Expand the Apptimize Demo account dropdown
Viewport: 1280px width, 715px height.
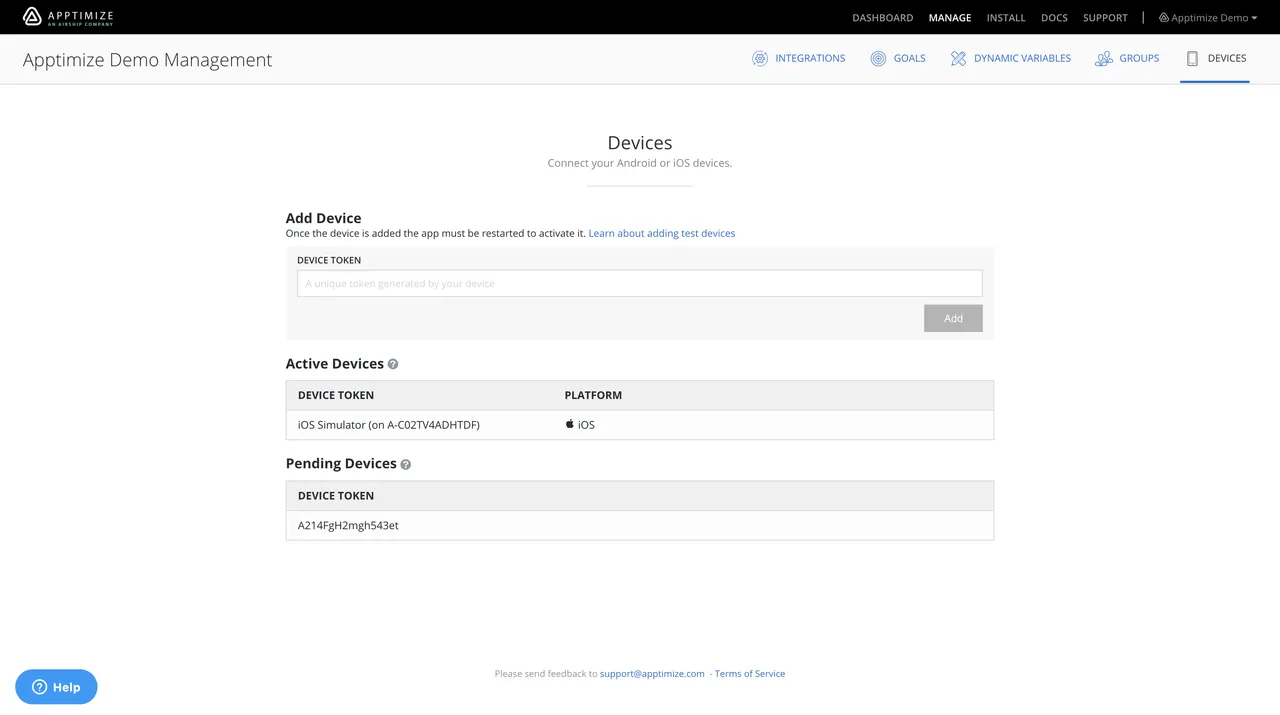pos(1208,18)
